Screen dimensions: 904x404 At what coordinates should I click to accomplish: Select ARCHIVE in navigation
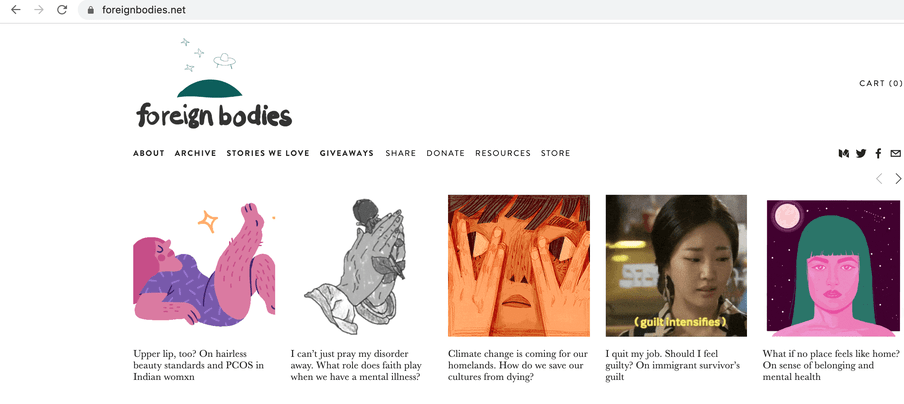click(x=195, y=153)
